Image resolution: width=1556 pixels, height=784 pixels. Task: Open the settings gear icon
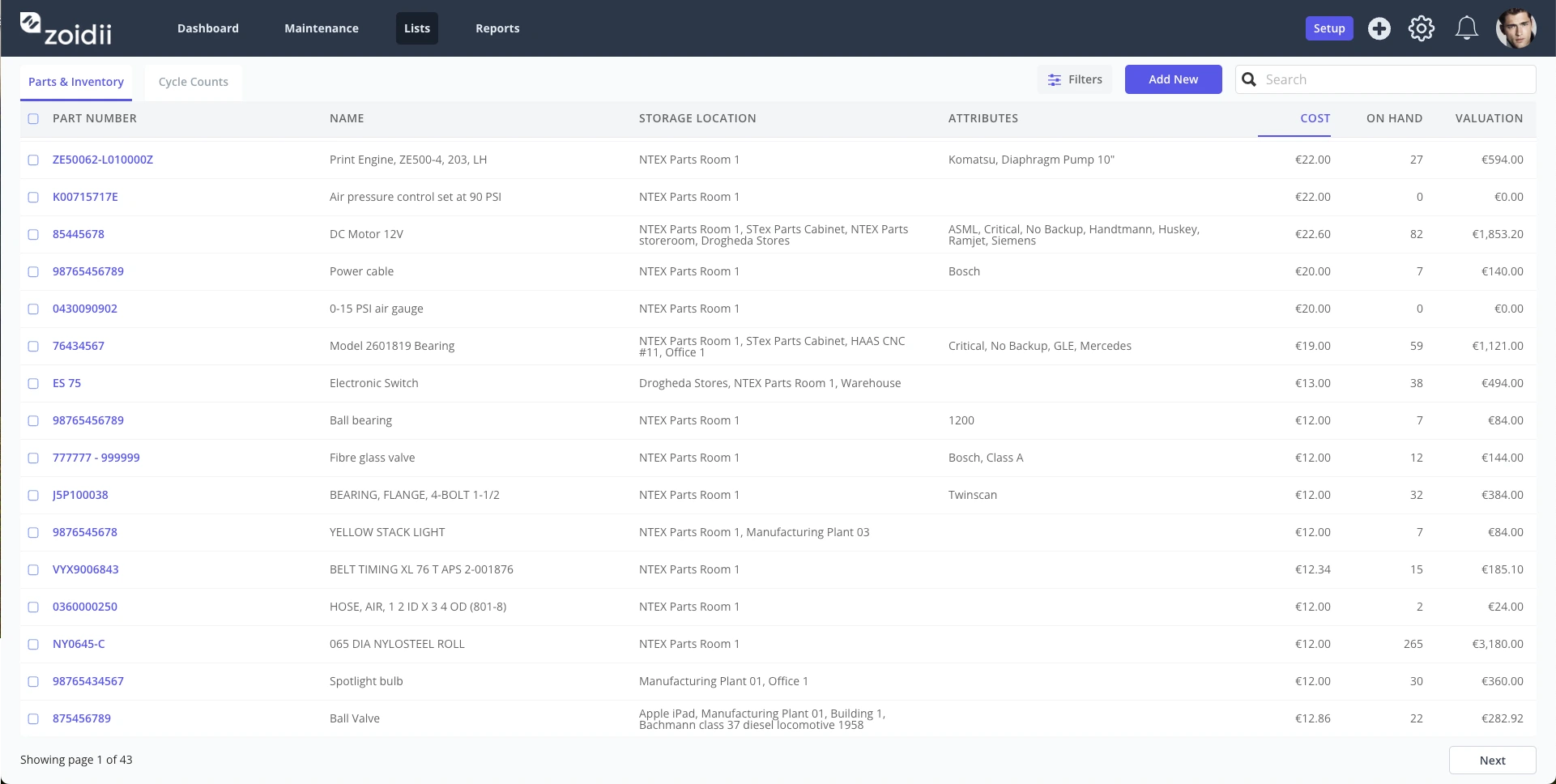pyautogui.click(x=1422, y=28)
